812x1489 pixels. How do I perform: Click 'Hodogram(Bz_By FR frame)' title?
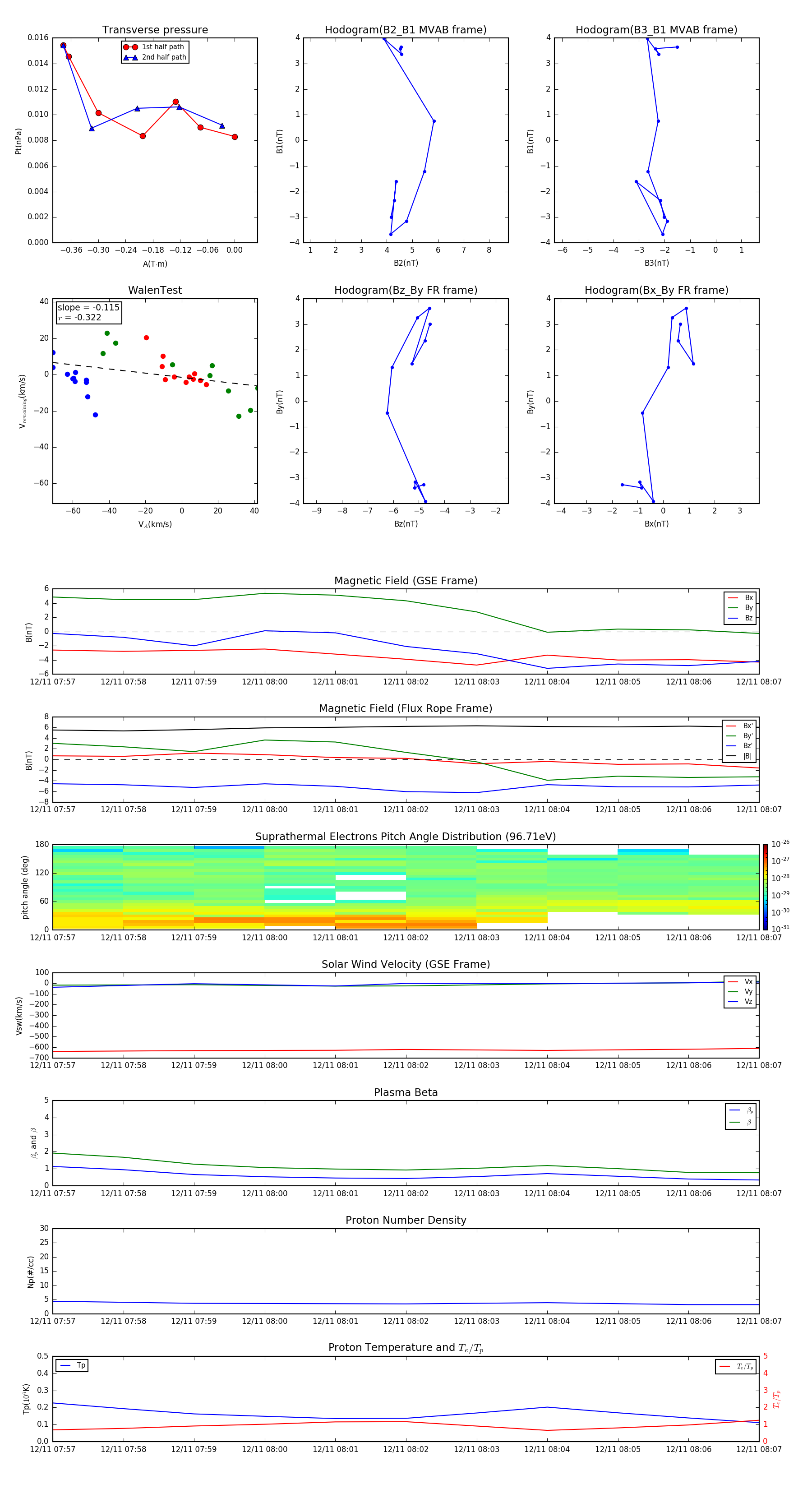406,290
